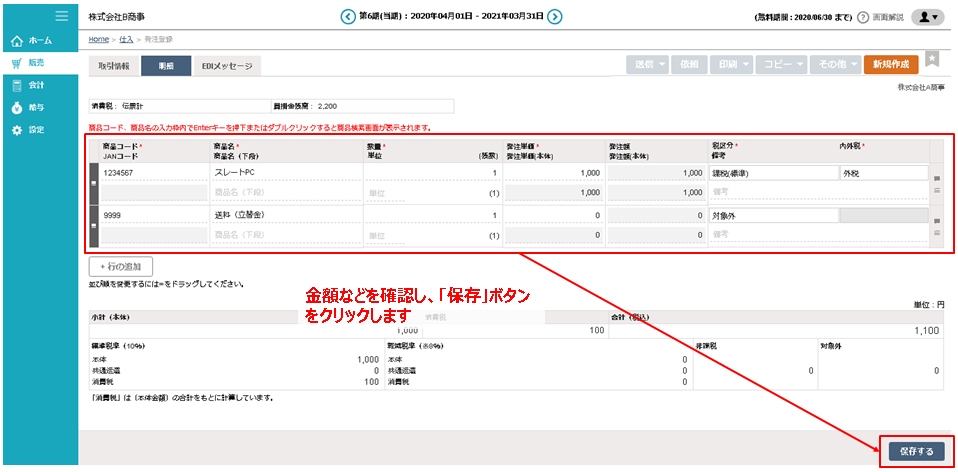Go to the previous fiscal period
The height and width of the screenshot is (472, 958).
click(x=348, y=17)
